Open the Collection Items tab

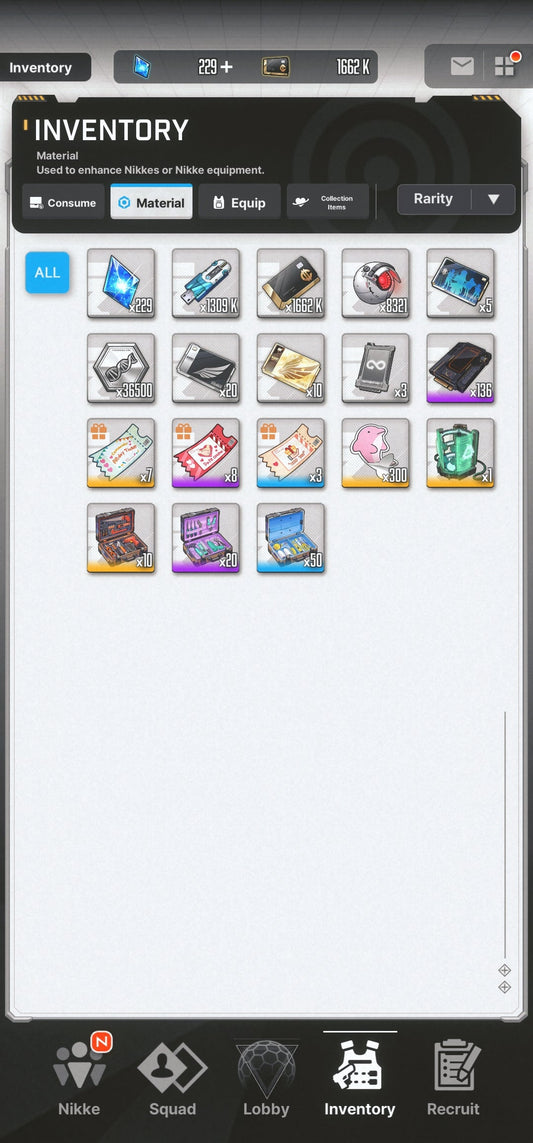click(x=327, y=203)
